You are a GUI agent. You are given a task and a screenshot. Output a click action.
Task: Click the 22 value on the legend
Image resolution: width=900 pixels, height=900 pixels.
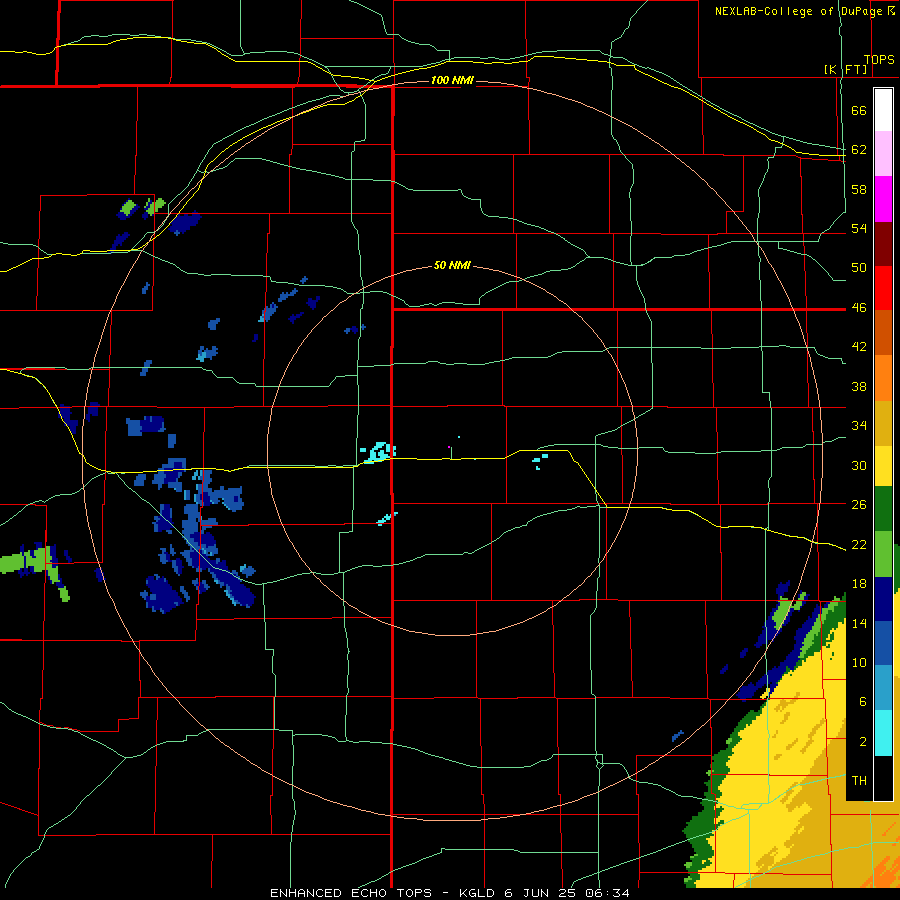[859, 544]
